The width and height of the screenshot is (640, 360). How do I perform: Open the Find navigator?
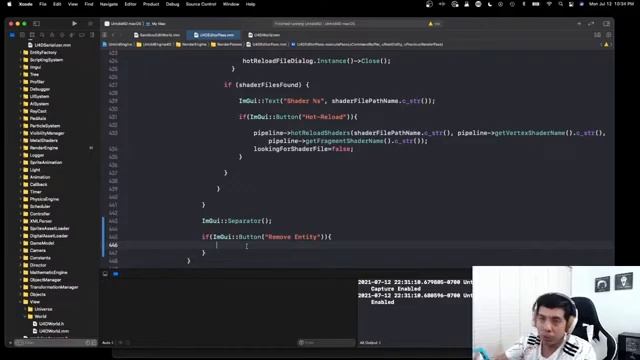point(42,35)
